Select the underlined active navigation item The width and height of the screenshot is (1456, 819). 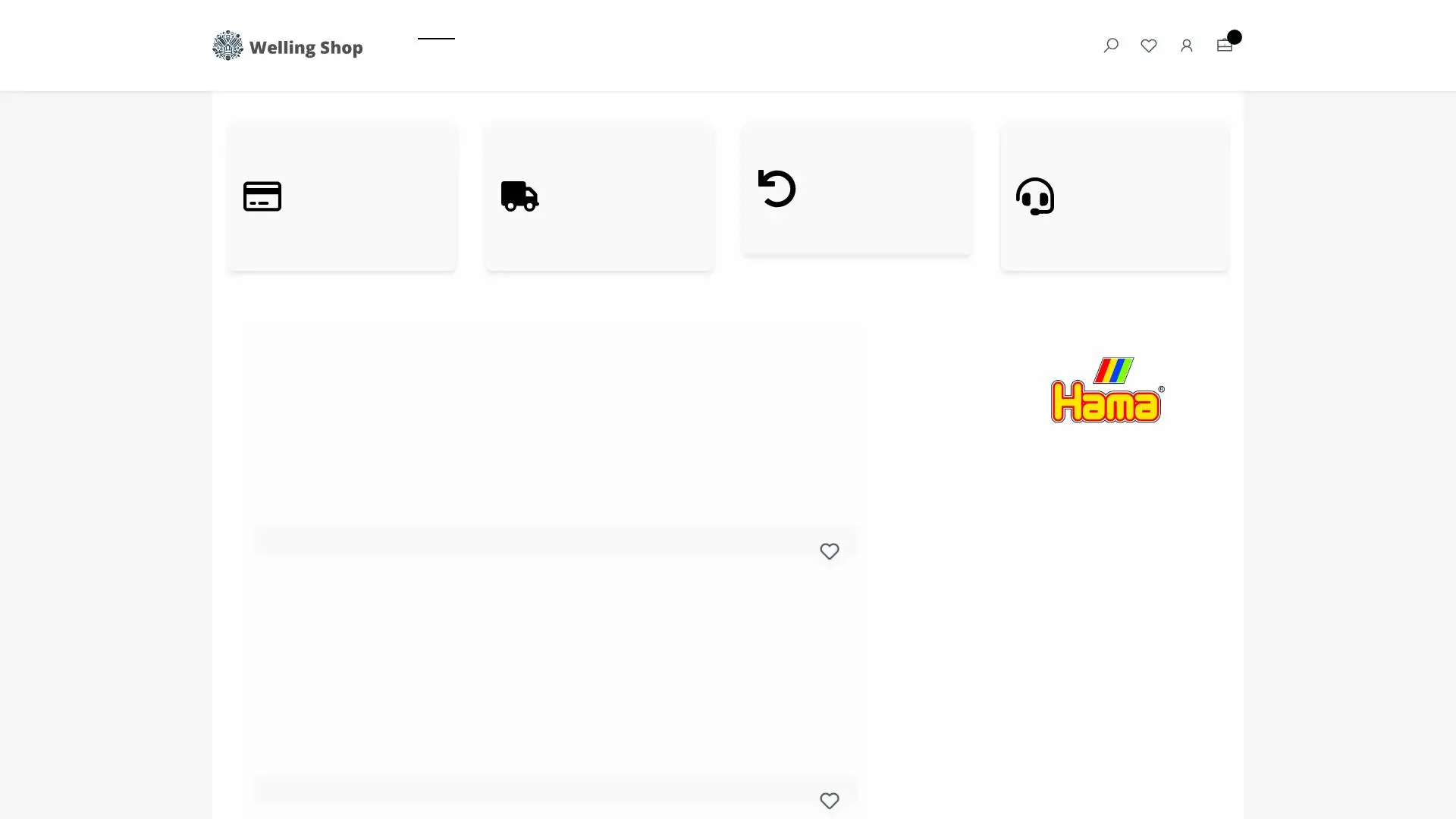point(436,39)
